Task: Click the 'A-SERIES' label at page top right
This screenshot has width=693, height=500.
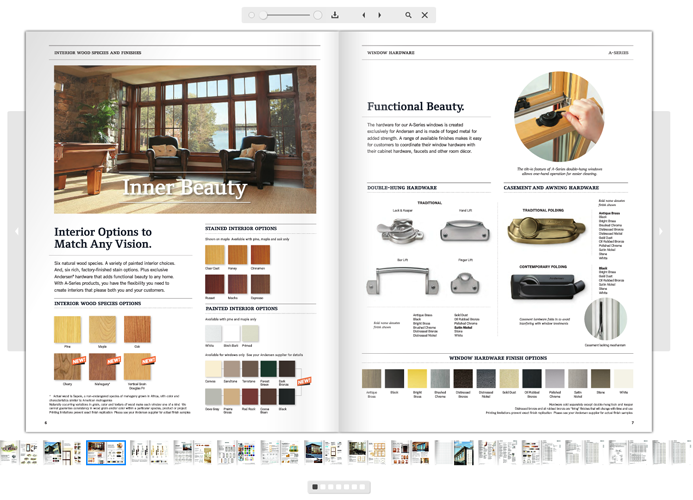Action: [618, 53]
